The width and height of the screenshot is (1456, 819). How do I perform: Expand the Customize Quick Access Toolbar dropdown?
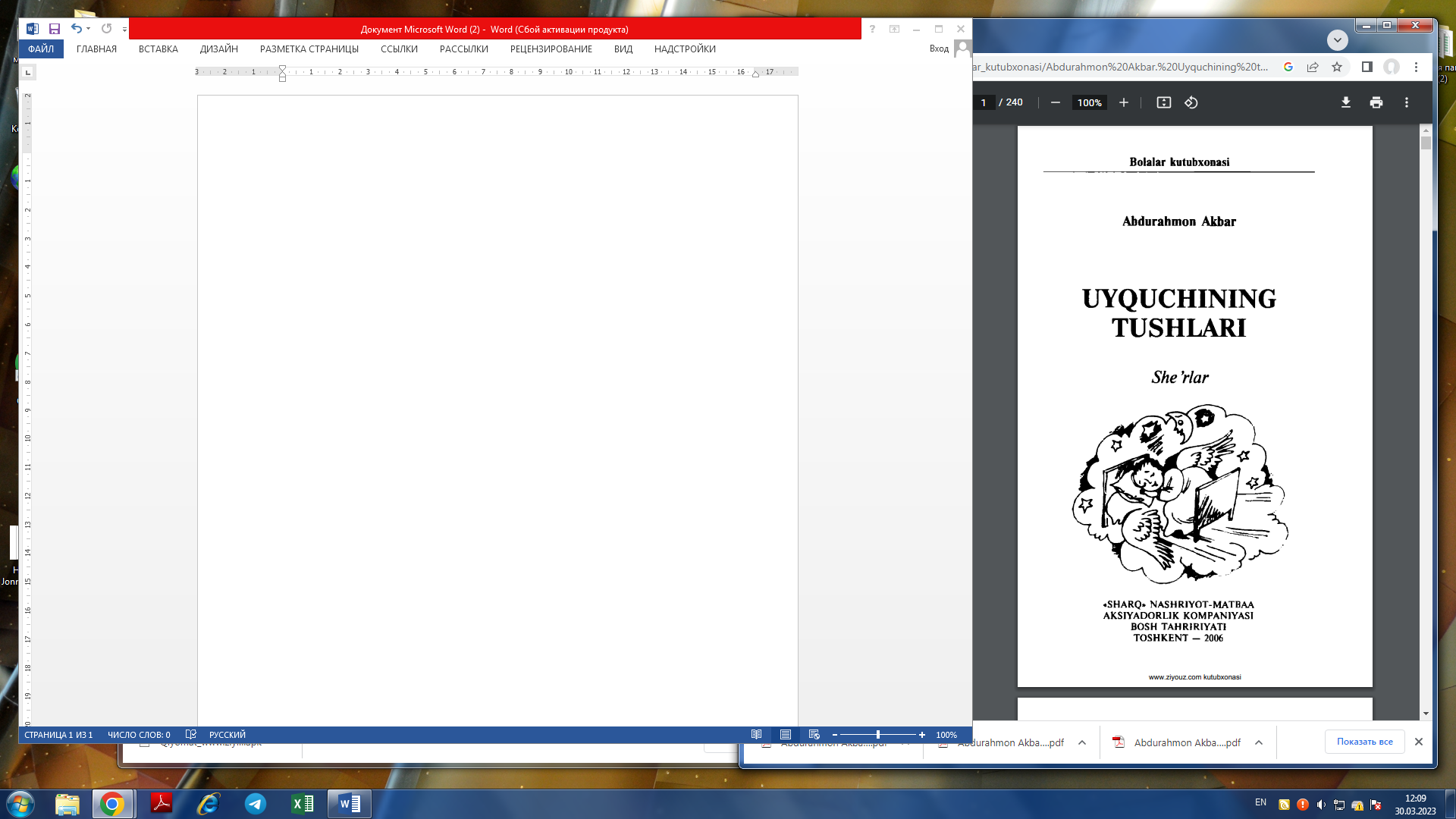(x=124, y=30)
